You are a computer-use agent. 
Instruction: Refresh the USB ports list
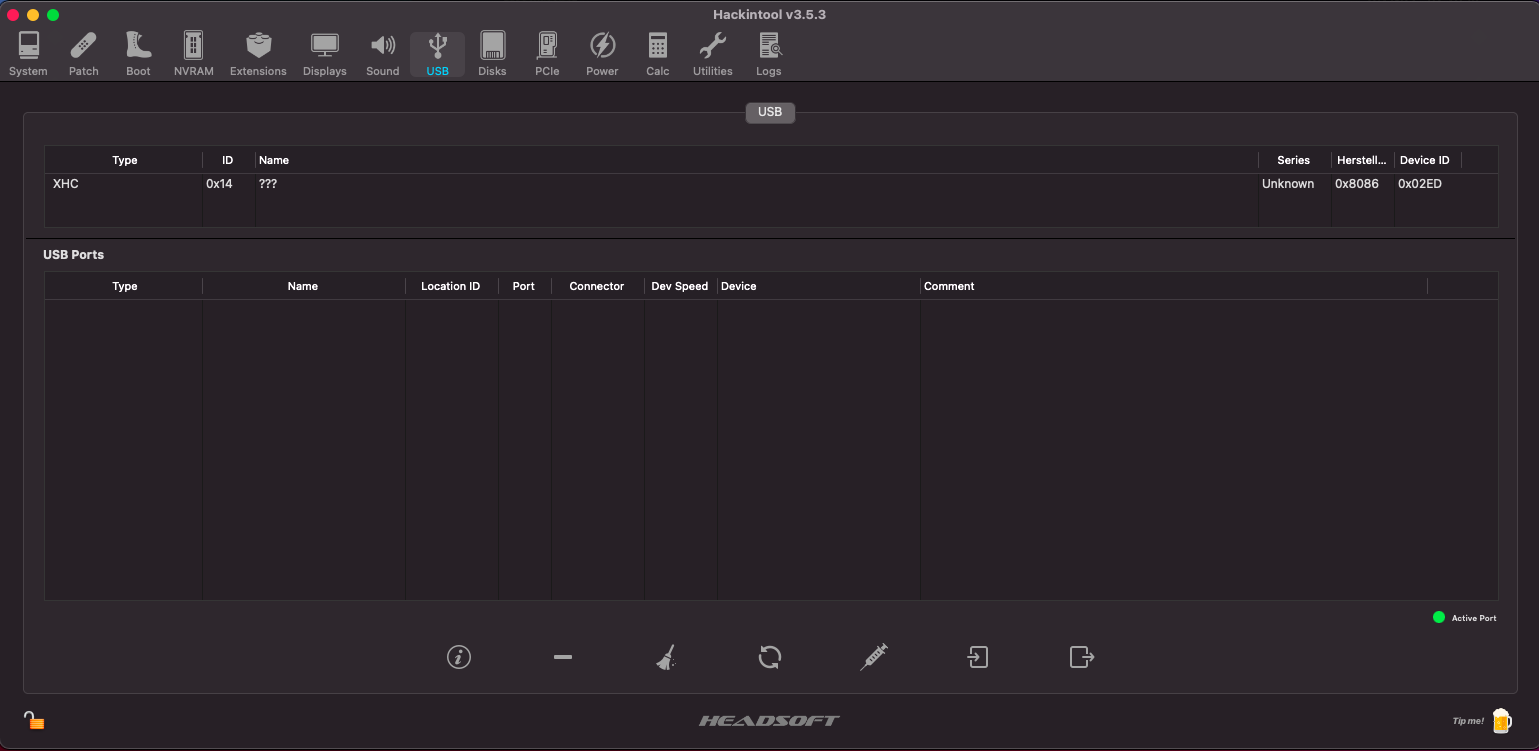(770, 657)
